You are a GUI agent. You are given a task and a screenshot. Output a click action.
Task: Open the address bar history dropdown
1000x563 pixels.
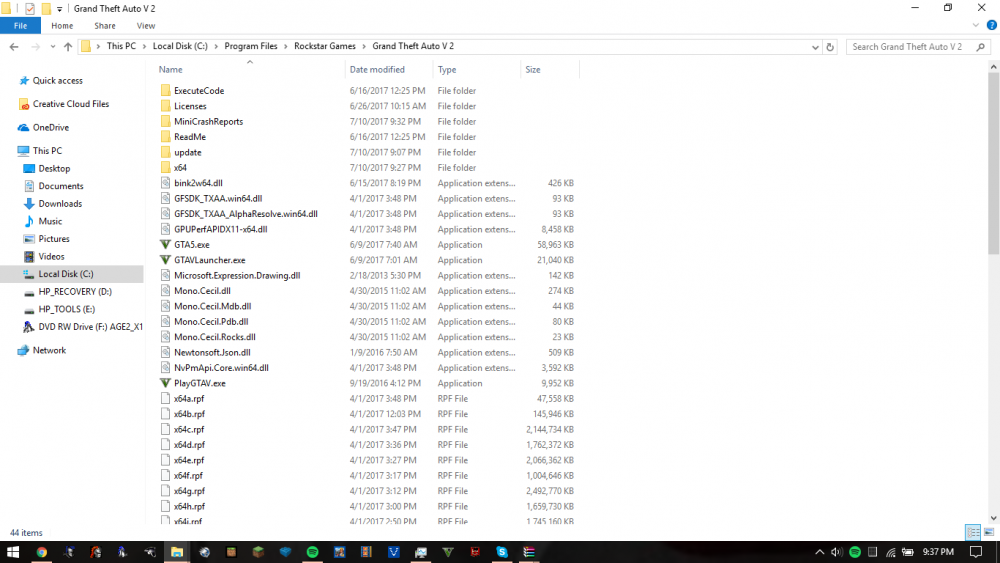point(815,47)
